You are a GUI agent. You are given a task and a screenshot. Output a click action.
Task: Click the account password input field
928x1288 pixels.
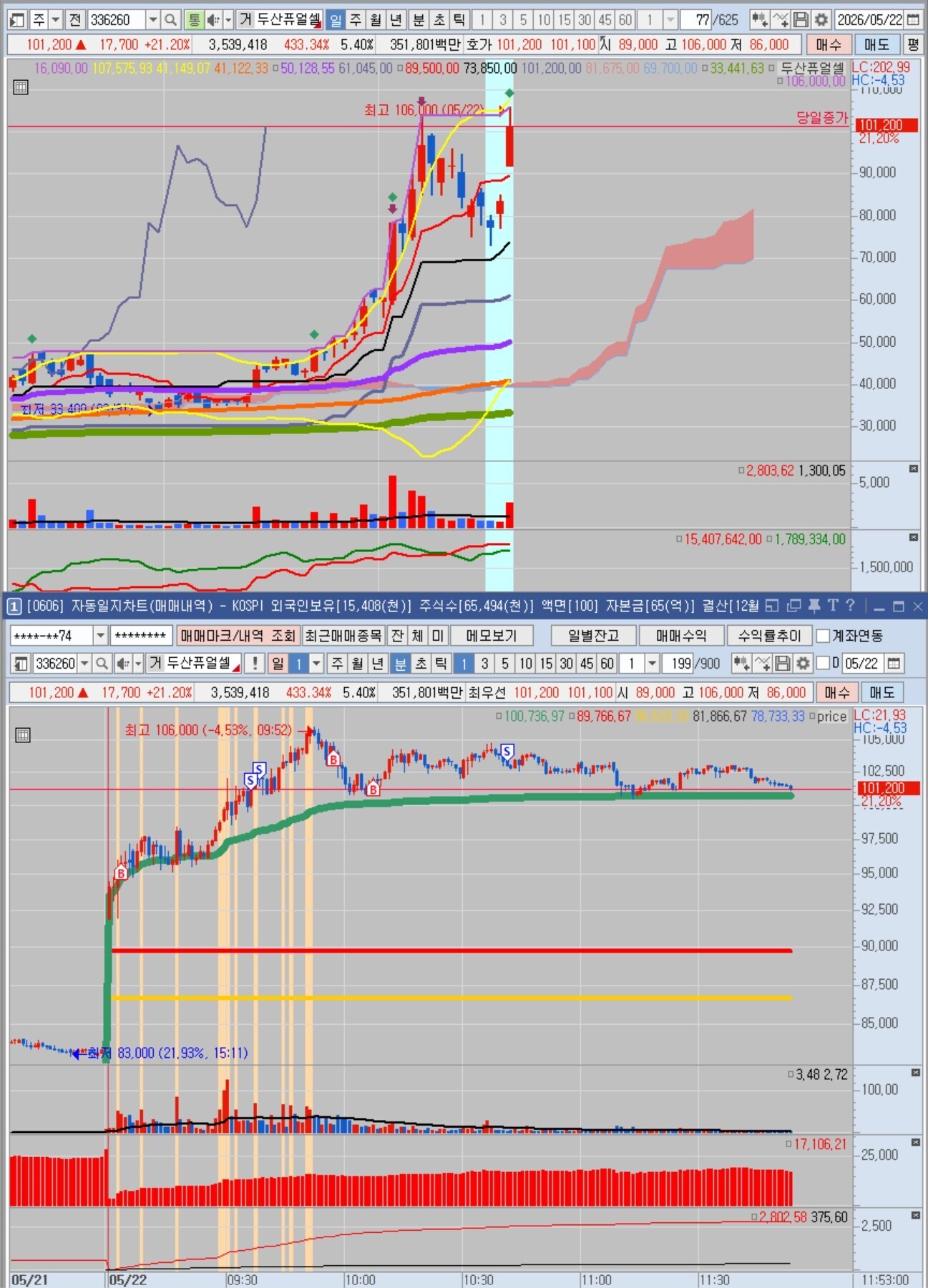click(x=141, y=635)
